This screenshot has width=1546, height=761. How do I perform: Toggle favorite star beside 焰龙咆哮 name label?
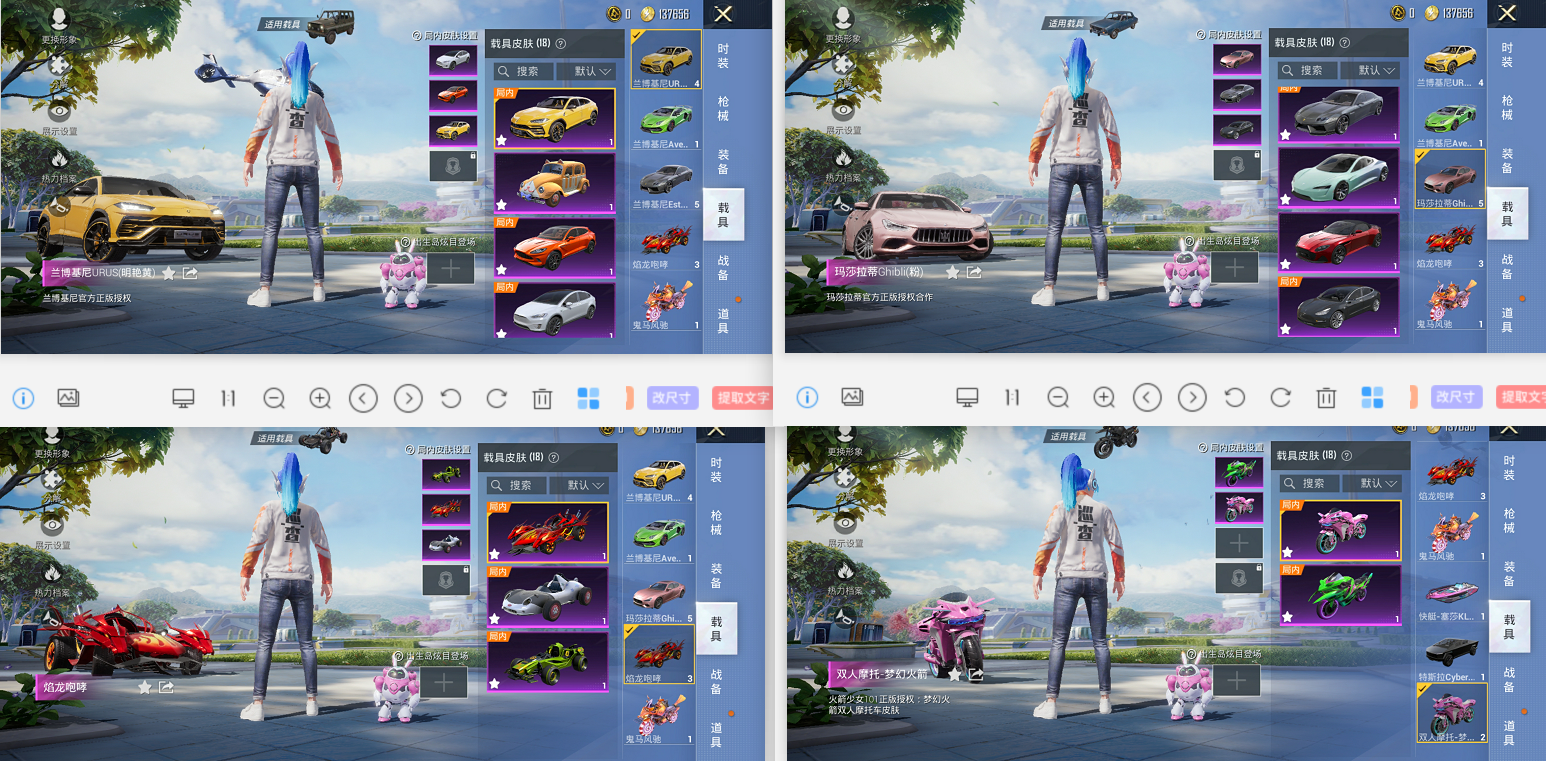[145, 687]
